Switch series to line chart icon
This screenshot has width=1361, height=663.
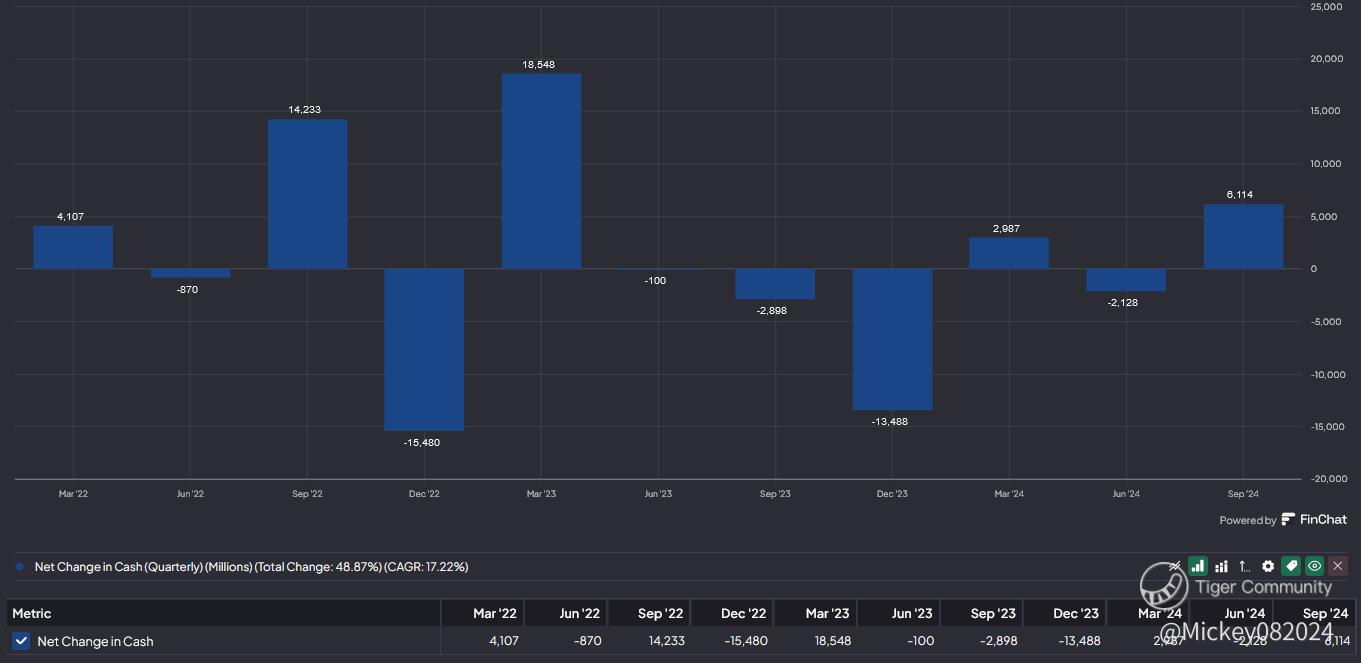[x=1176, y=566]
